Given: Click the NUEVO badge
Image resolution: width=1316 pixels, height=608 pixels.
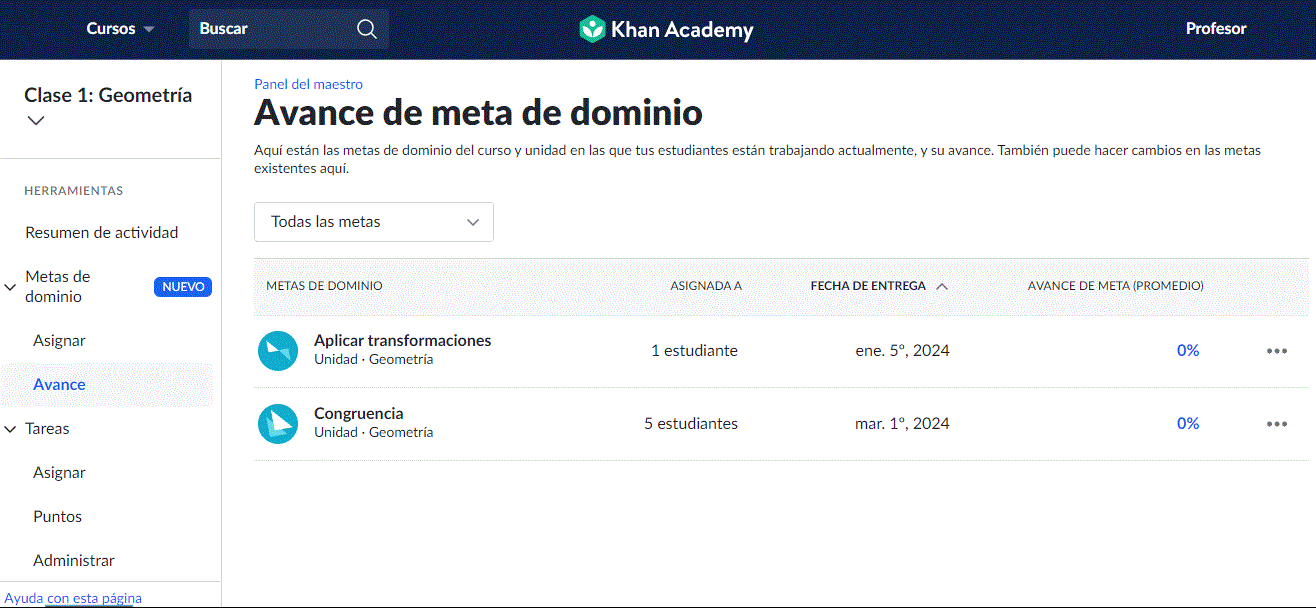Looking at the screenshot, I should click(x=183, y=287).
